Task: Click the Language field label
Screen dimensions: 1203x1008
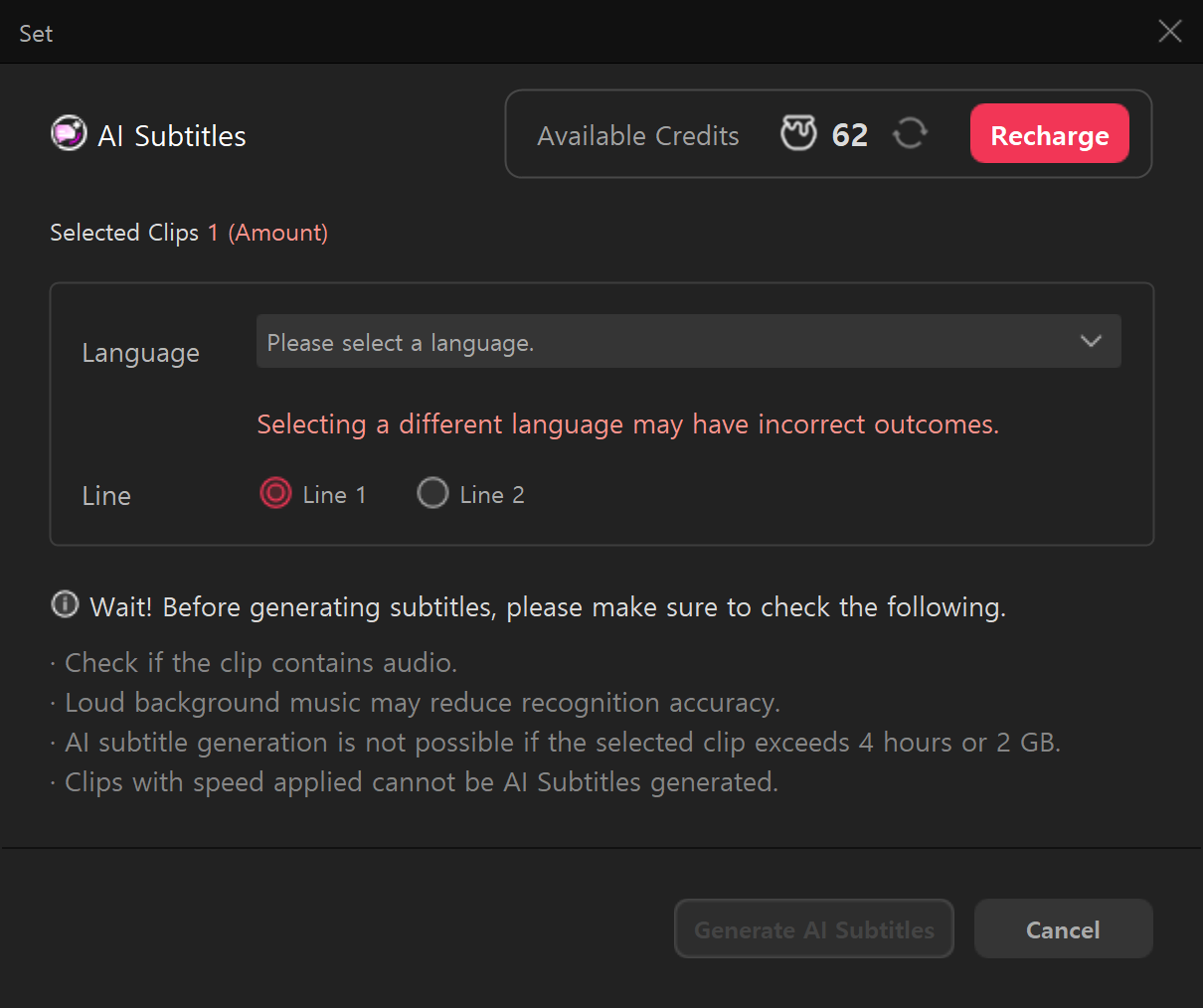Action: pyautogui.click(x=141, y=354)
